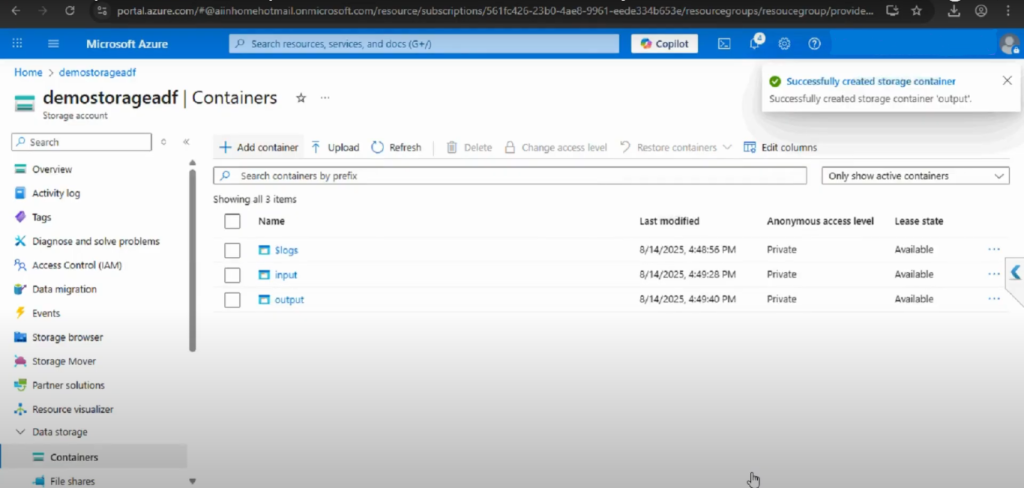The image size is (1024, 488).
Task: Check the input container checkbox
Action: [x=232, y=275]
